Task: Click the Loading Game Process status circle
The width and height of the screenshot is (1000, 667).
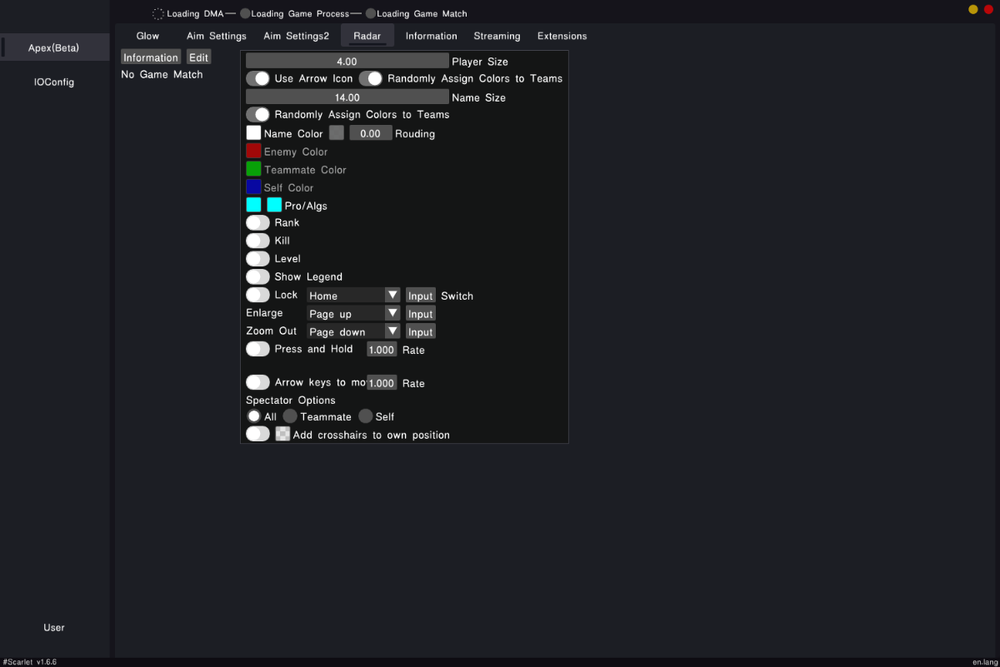Action: pos(245,14)
